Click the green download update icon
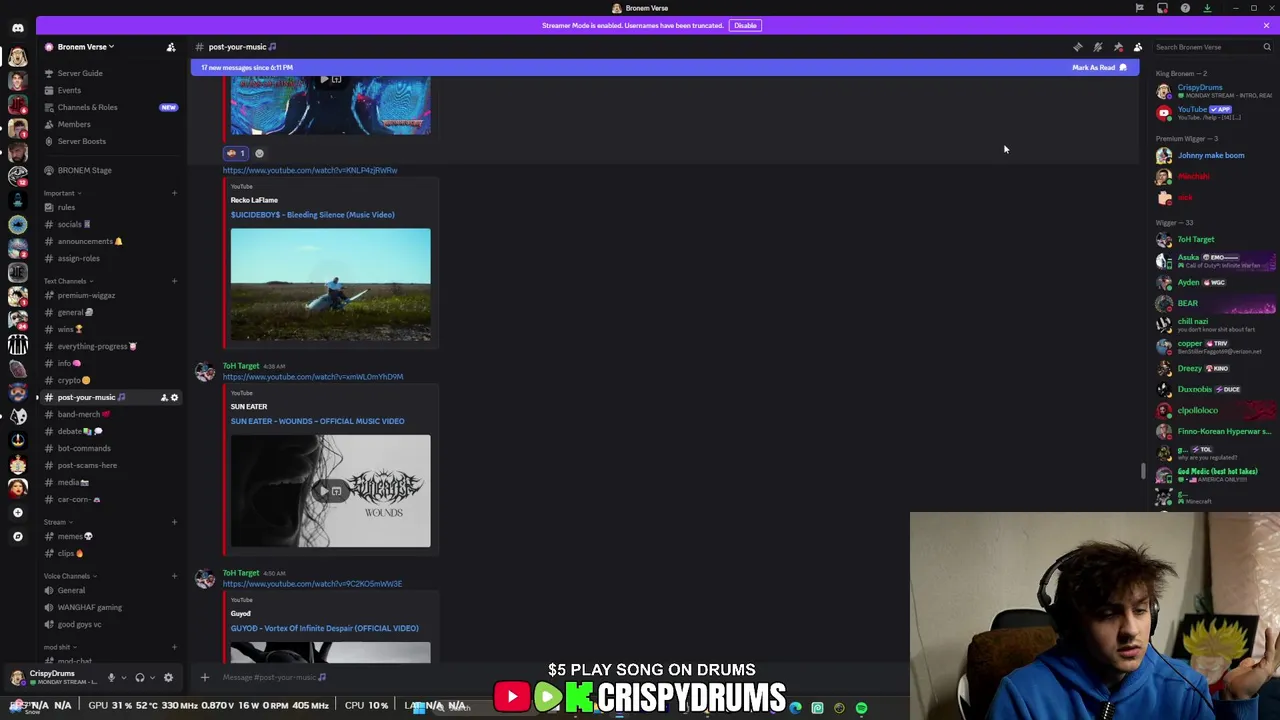Screen dimensions: 1280x720 coord(1207,8)
